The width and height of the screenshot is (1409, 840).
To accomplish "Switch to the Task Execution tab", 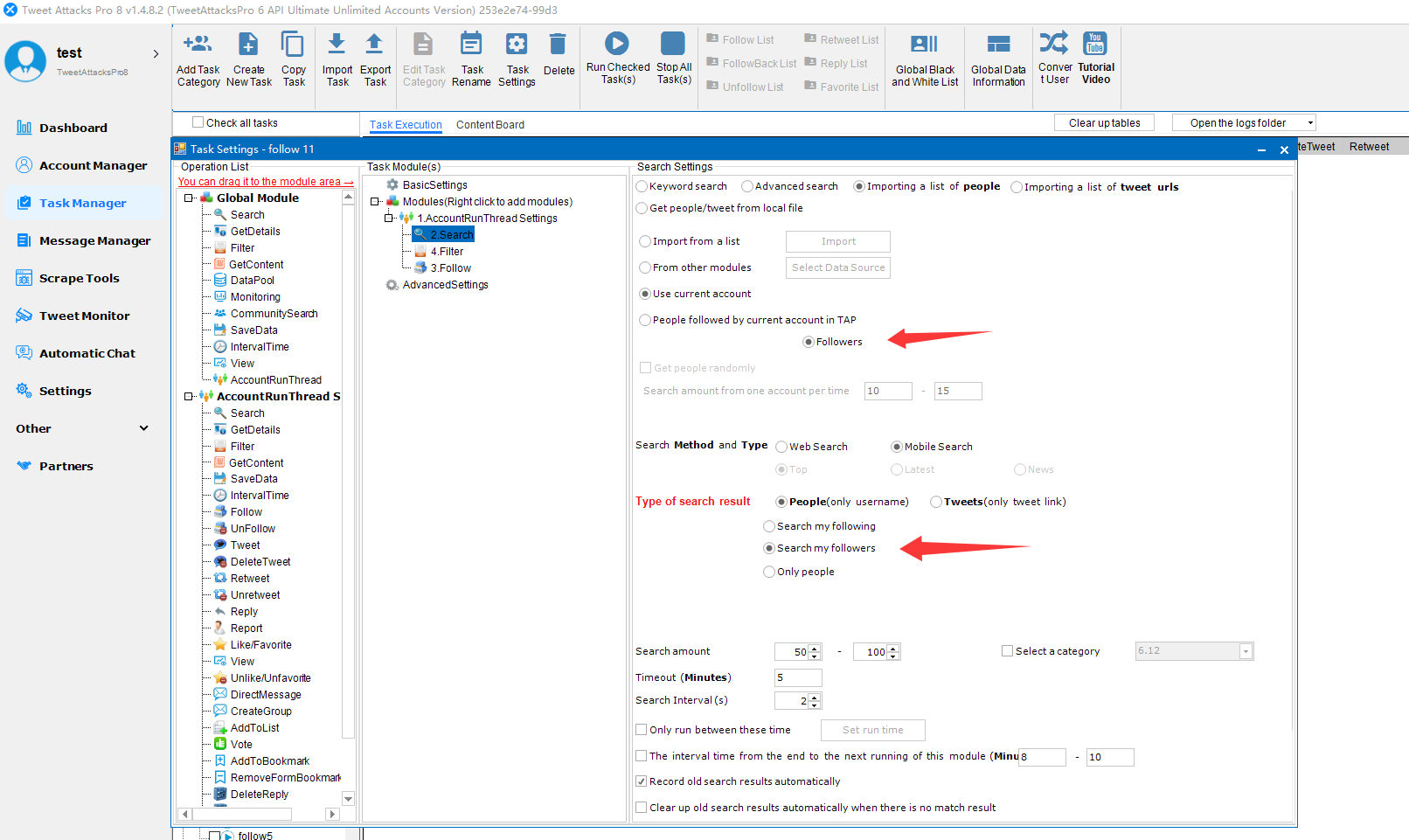I will tap(406, 125).
